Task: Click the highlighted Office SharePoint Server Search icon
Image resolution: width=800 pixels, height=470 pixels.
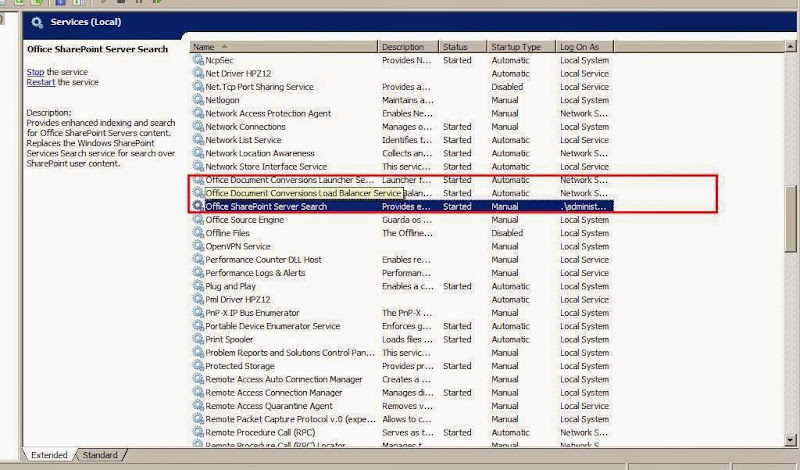Action: (197, 206)
